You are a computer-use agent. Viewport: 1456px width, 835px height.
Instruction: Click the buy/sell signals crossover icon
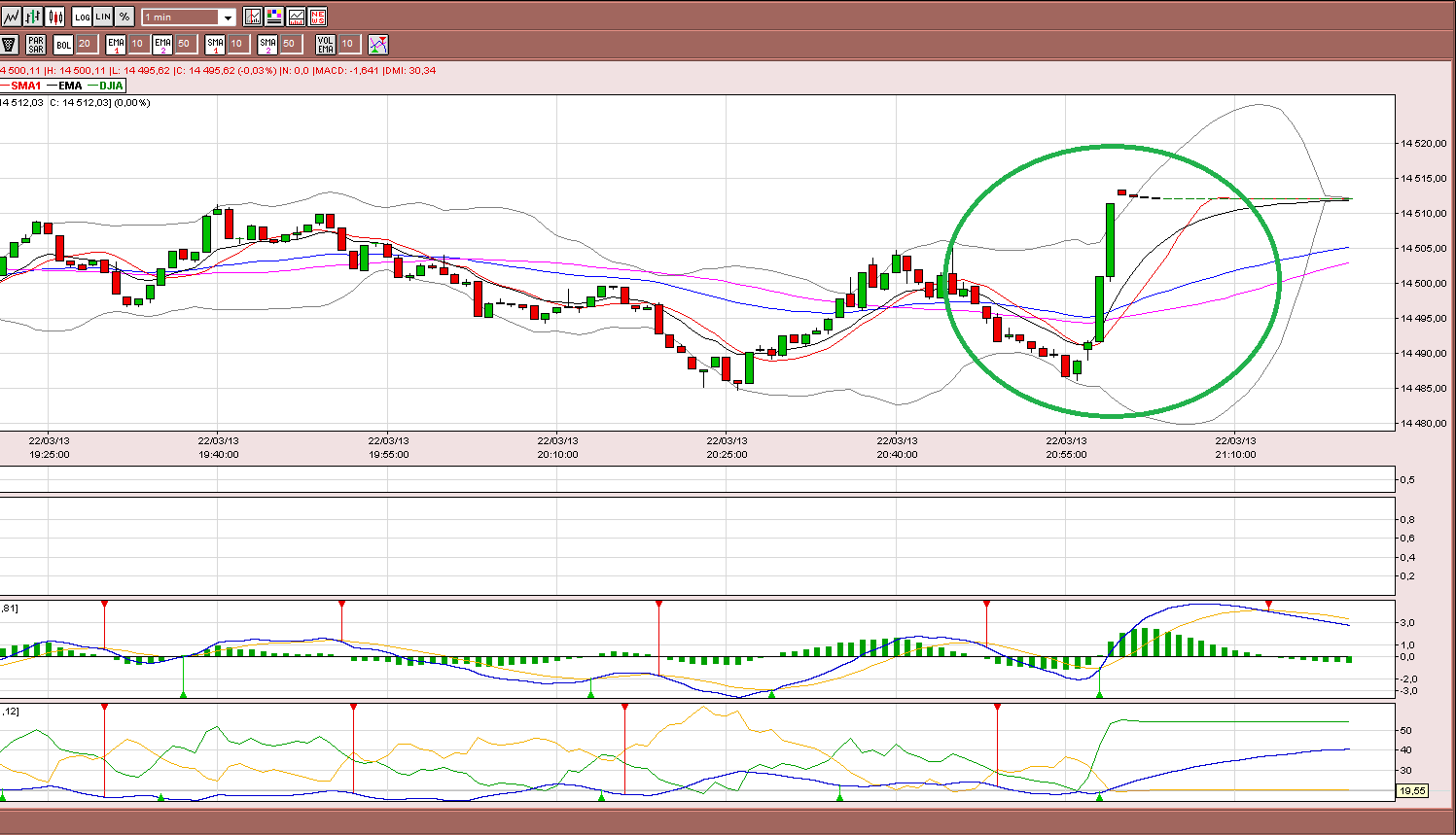[378, 45]
